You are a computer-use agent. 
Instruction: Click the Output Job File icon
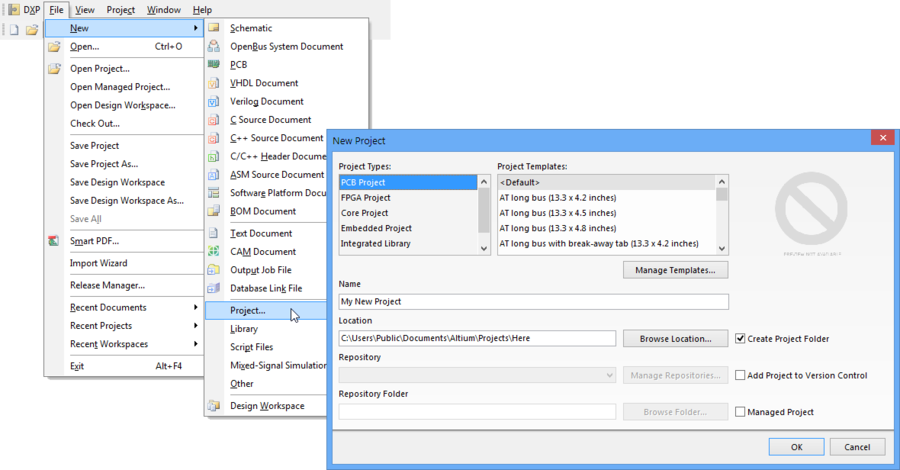coord(214,270)
